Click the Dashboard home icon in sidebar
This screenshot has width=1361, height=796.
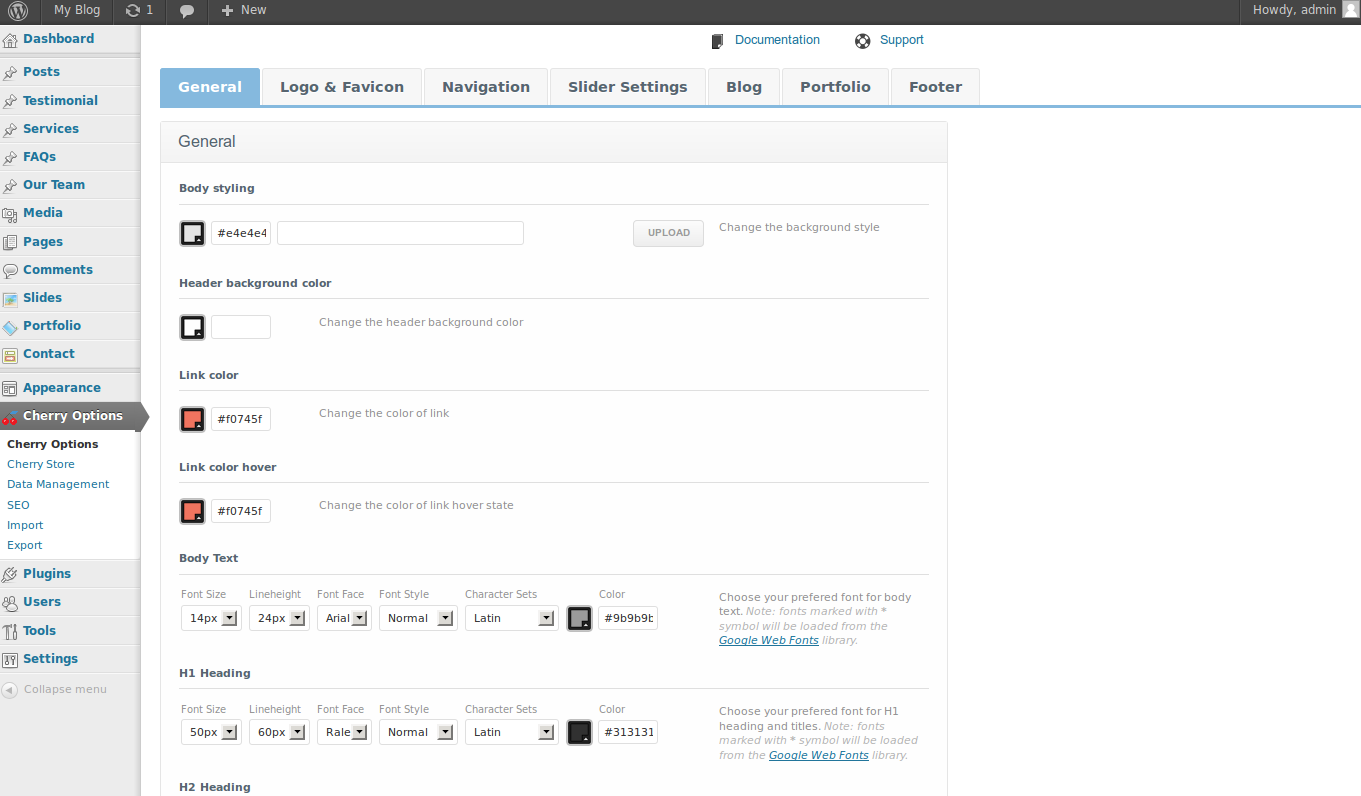[x=10, y=40]
